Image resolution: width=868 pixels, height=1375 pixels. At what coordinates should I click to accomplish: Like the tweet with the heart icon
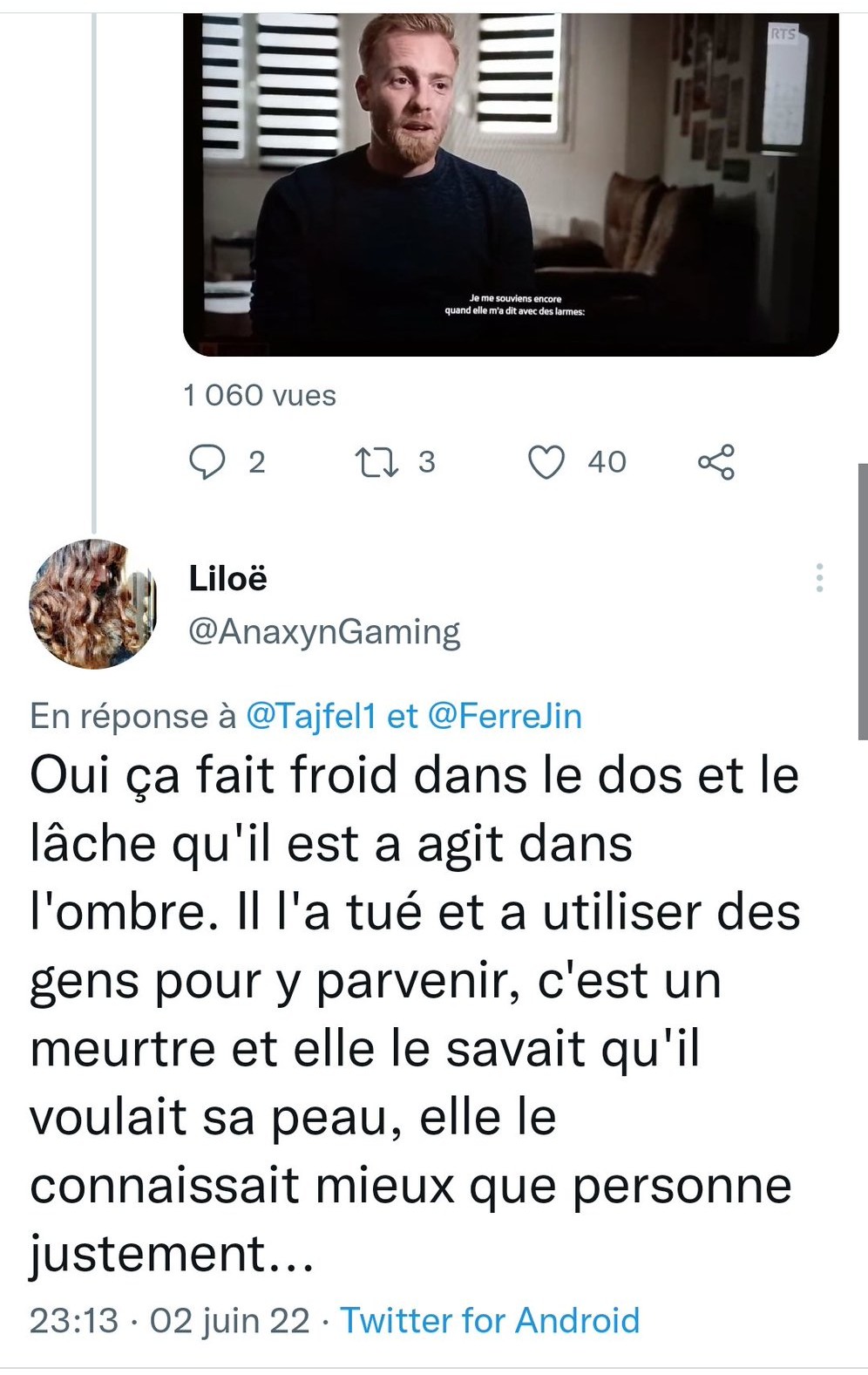(547, 462)
